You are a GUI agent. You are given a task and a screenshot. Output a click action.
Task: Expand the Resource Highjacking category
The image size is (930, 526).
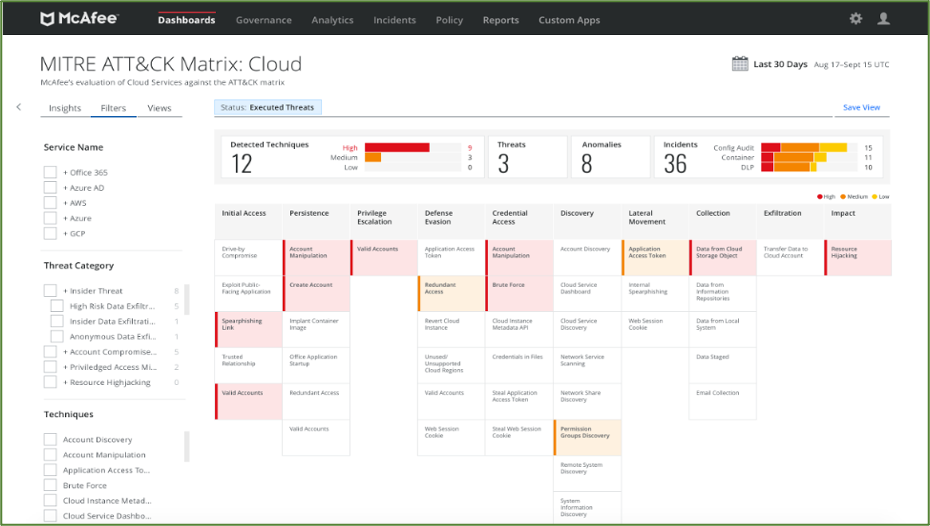coord(65,382)
